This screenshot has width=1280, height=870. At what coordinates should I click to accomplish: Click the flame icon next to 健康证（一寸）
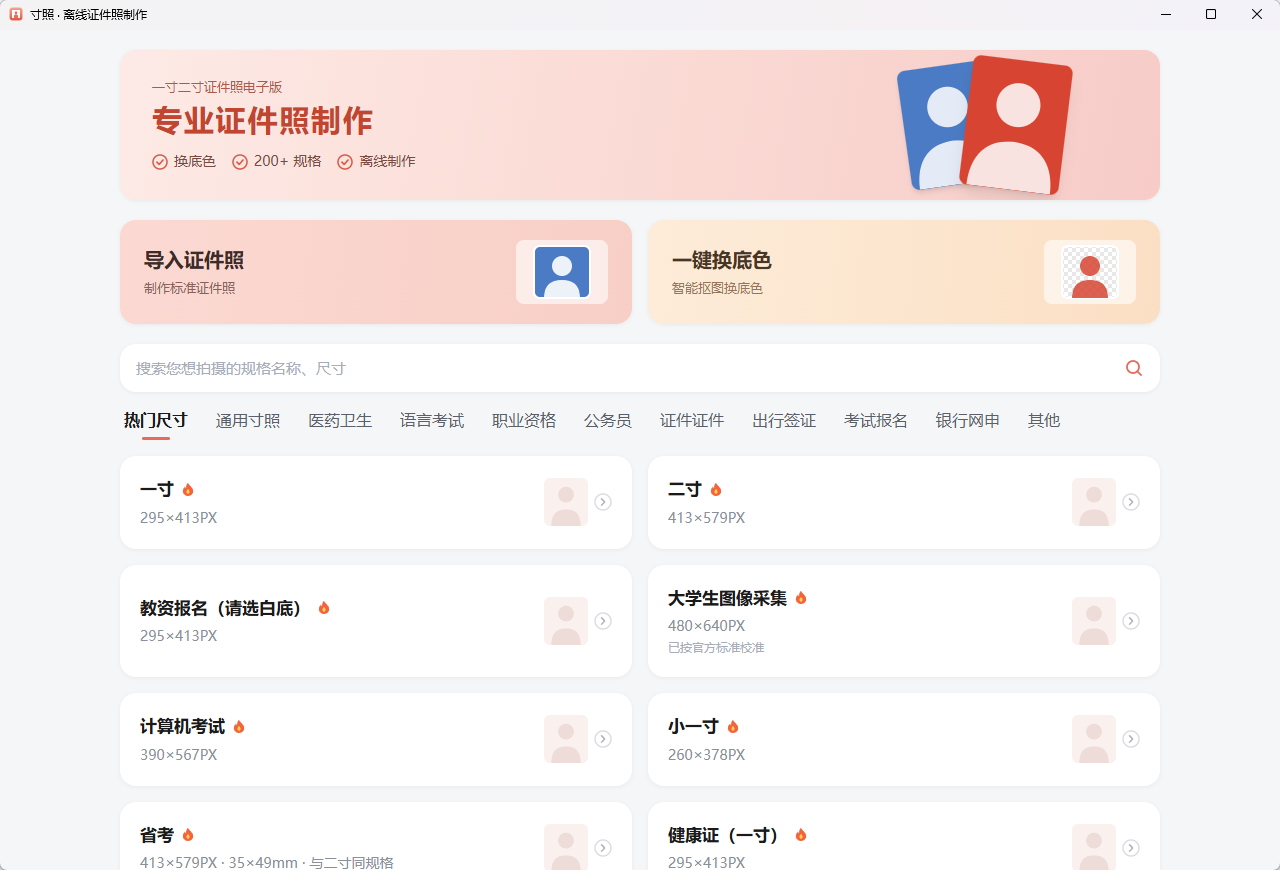[x=801, y=835]
